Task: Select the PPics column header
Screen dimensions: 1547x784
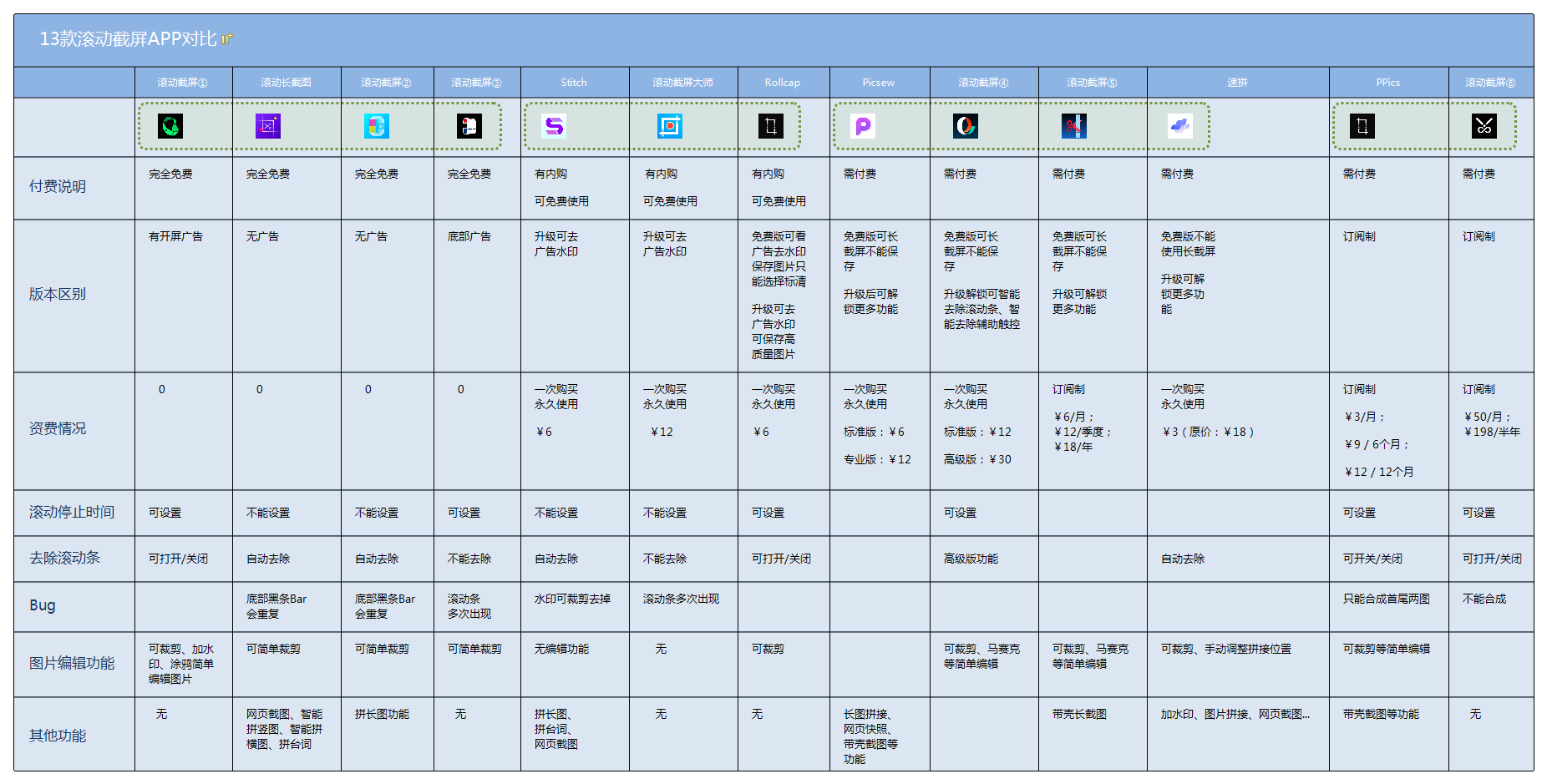Action: click(1388, 83)
